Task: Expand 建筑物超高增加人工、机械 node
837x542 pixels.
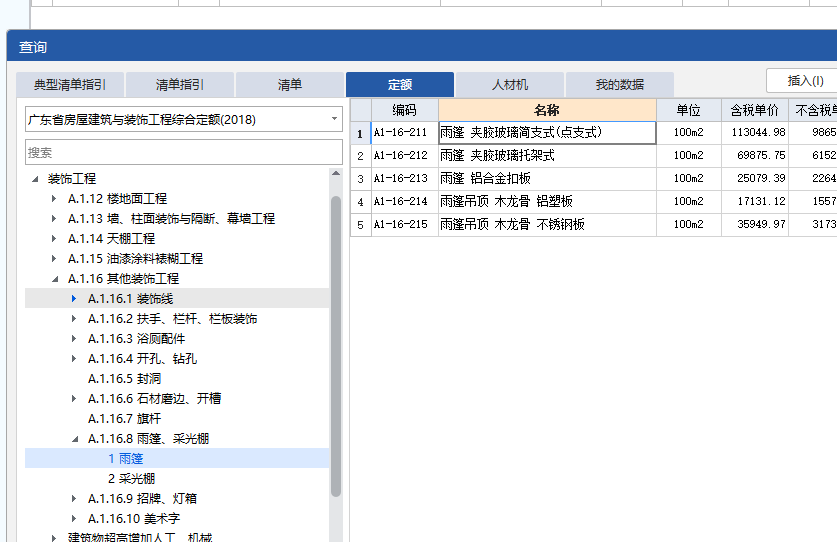Action: pos(54,538)
